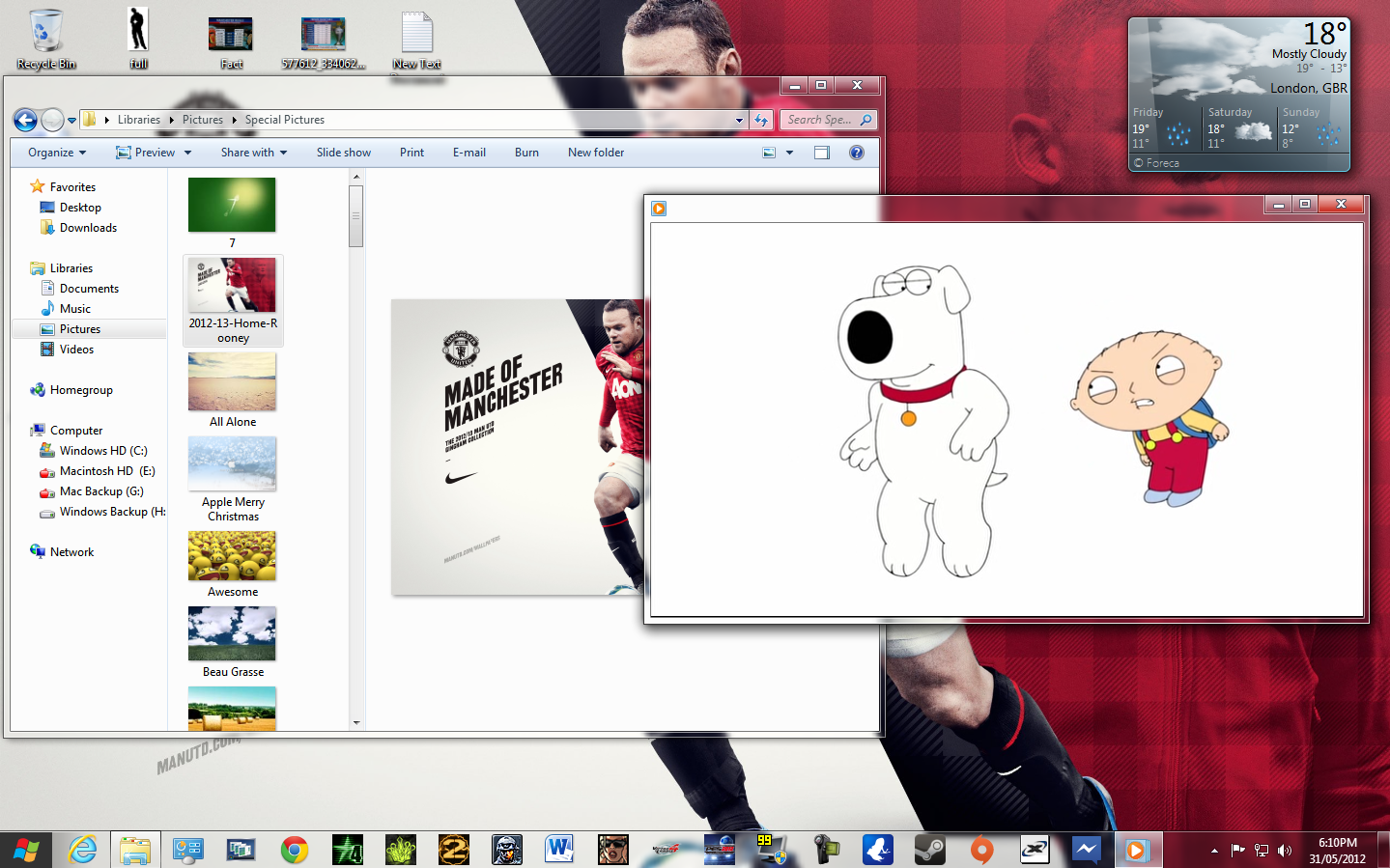Open the Organize dropdown menu
The width and height of the screenshot is (1390, 868).
pos(57,153)
